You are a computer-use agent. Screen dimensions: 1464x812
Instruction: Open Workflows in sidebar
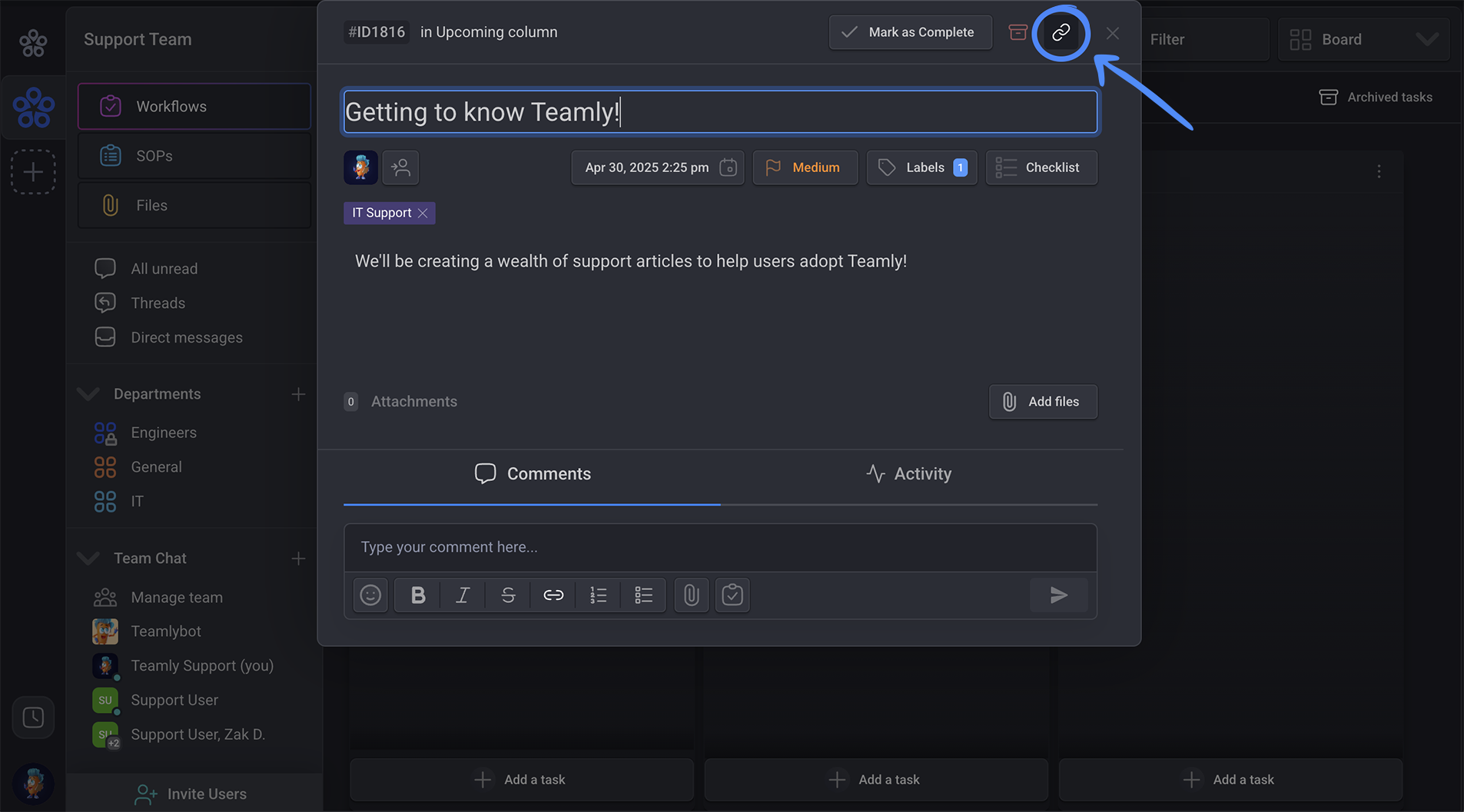194,106
